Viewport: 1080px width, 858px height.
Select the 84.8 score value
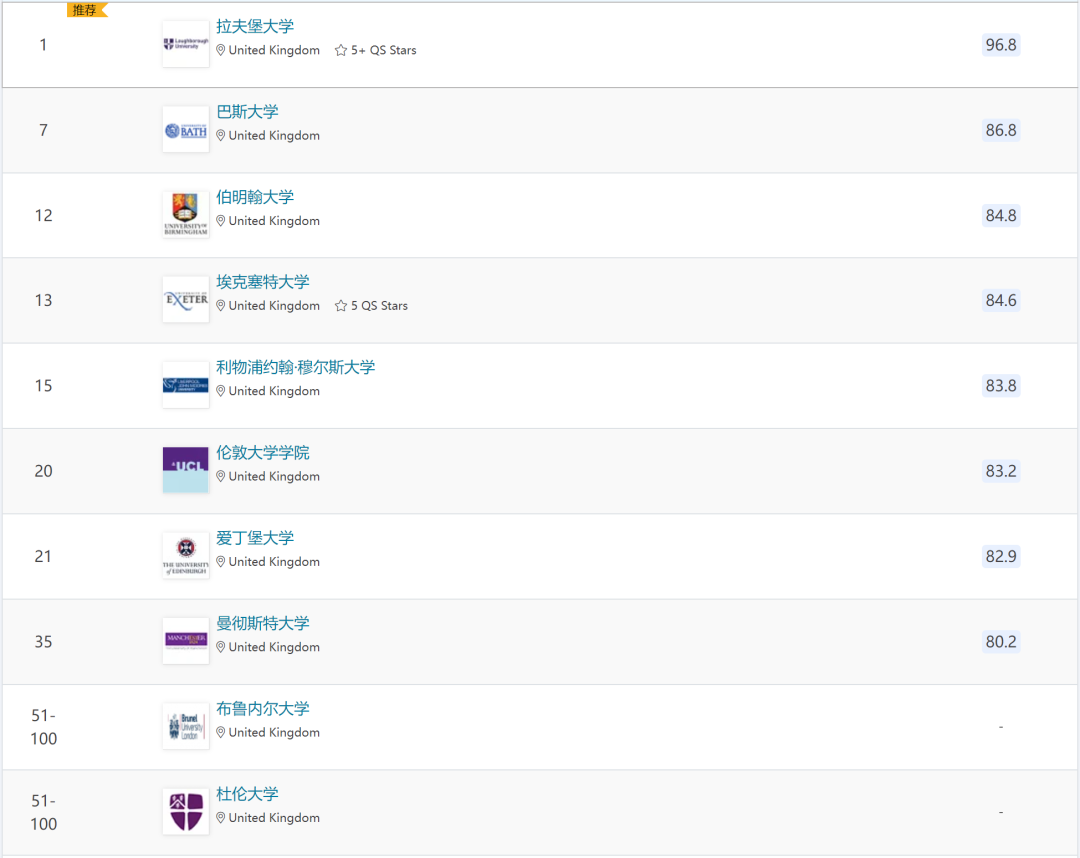pyautogui.click(x=1001, y=216)
